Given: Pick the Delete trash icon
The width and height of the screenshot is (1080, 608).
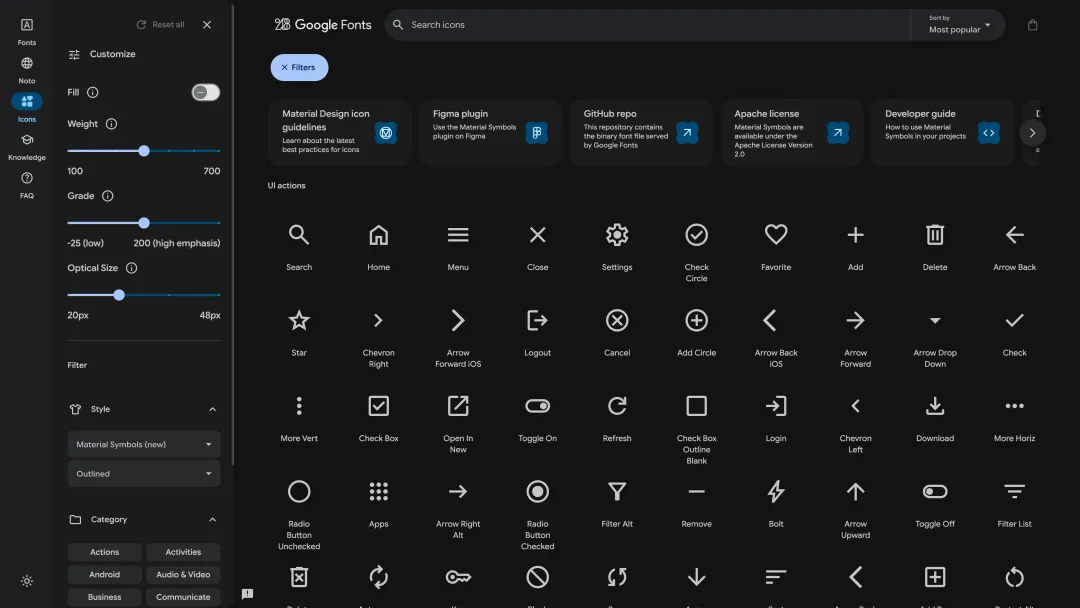Looking at the screenshot, I should 935,235.
